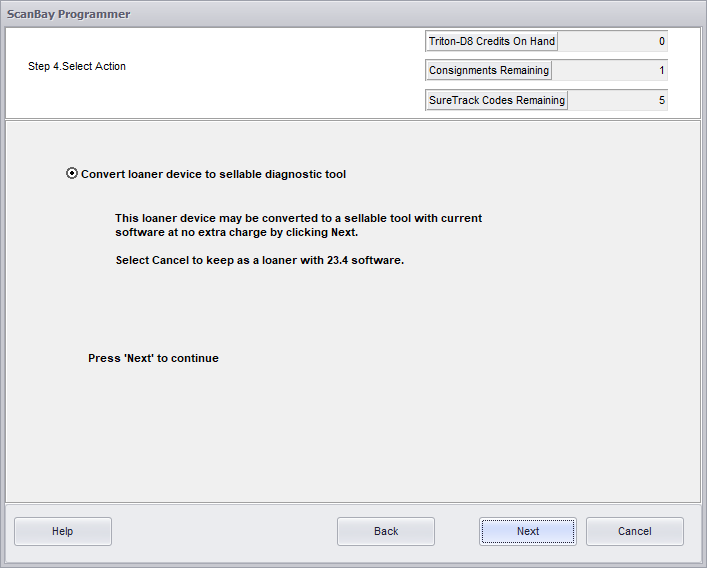Viewport: 708px width, 570px height.
Task: Click the Triton-D8 Credits On Hand label
Action: 491,41
